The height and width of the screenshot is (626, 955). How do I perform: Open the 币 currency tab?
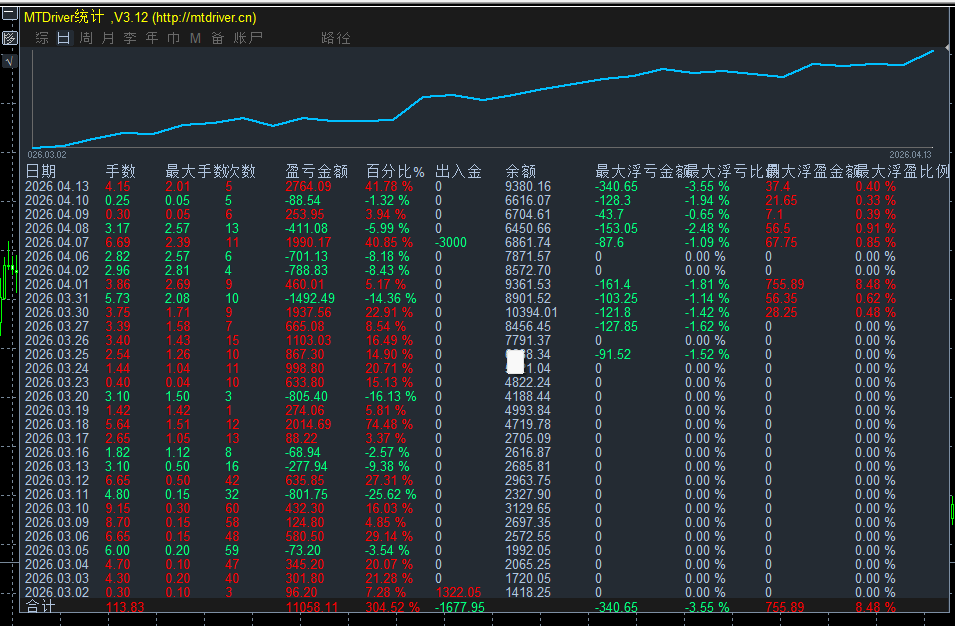[x=174, y=38]
